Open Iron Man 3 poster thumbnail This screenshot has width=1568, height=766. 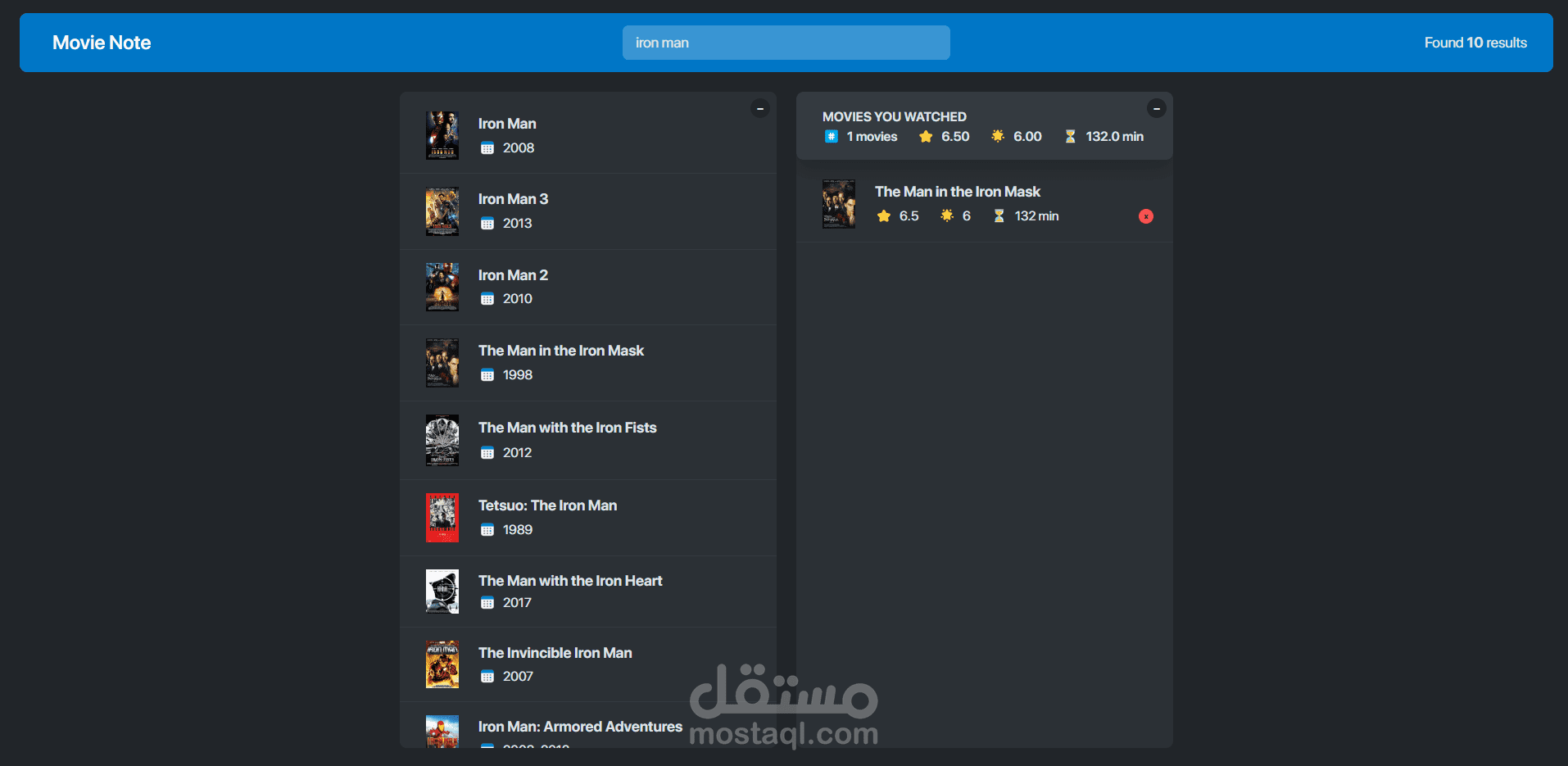pyautogui.click(x=442, y=211)
